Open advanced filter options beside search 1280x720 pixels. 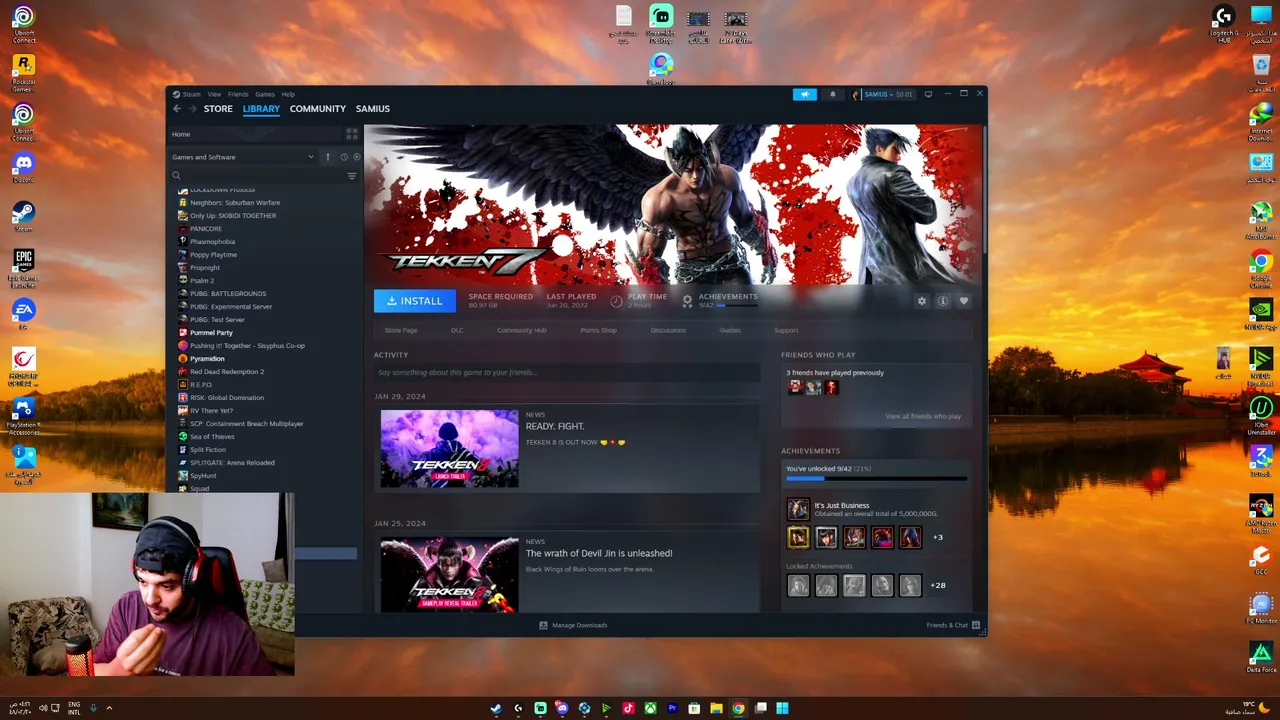(351, 176)
